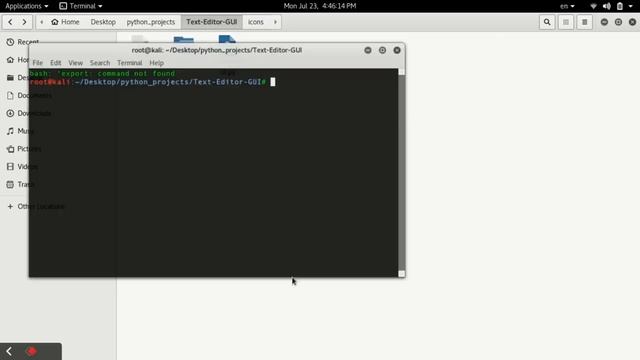Open icons folder in path bar
Screen dimensions: 640x360
pyautogui.click(x=256, y=22)
